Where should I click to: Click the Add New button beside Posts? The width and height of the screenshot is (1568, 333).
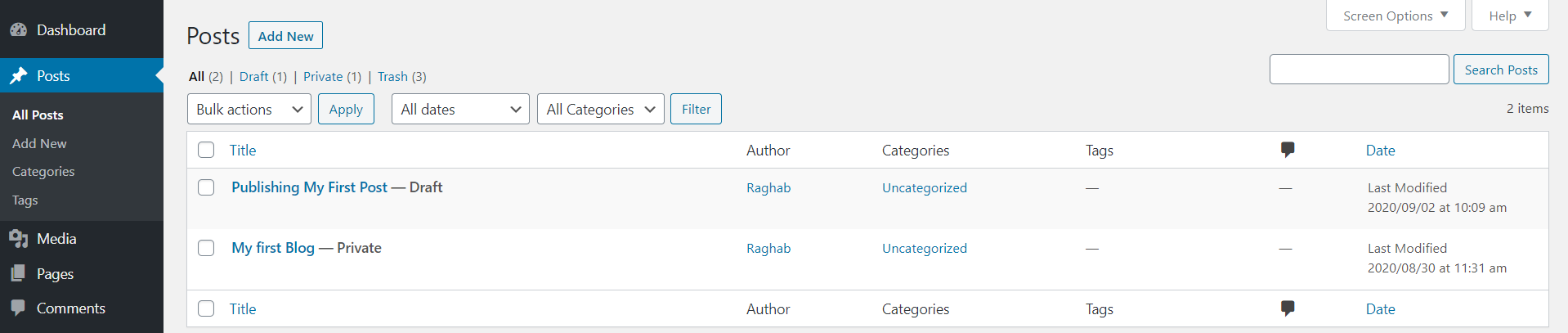(286, 36)
